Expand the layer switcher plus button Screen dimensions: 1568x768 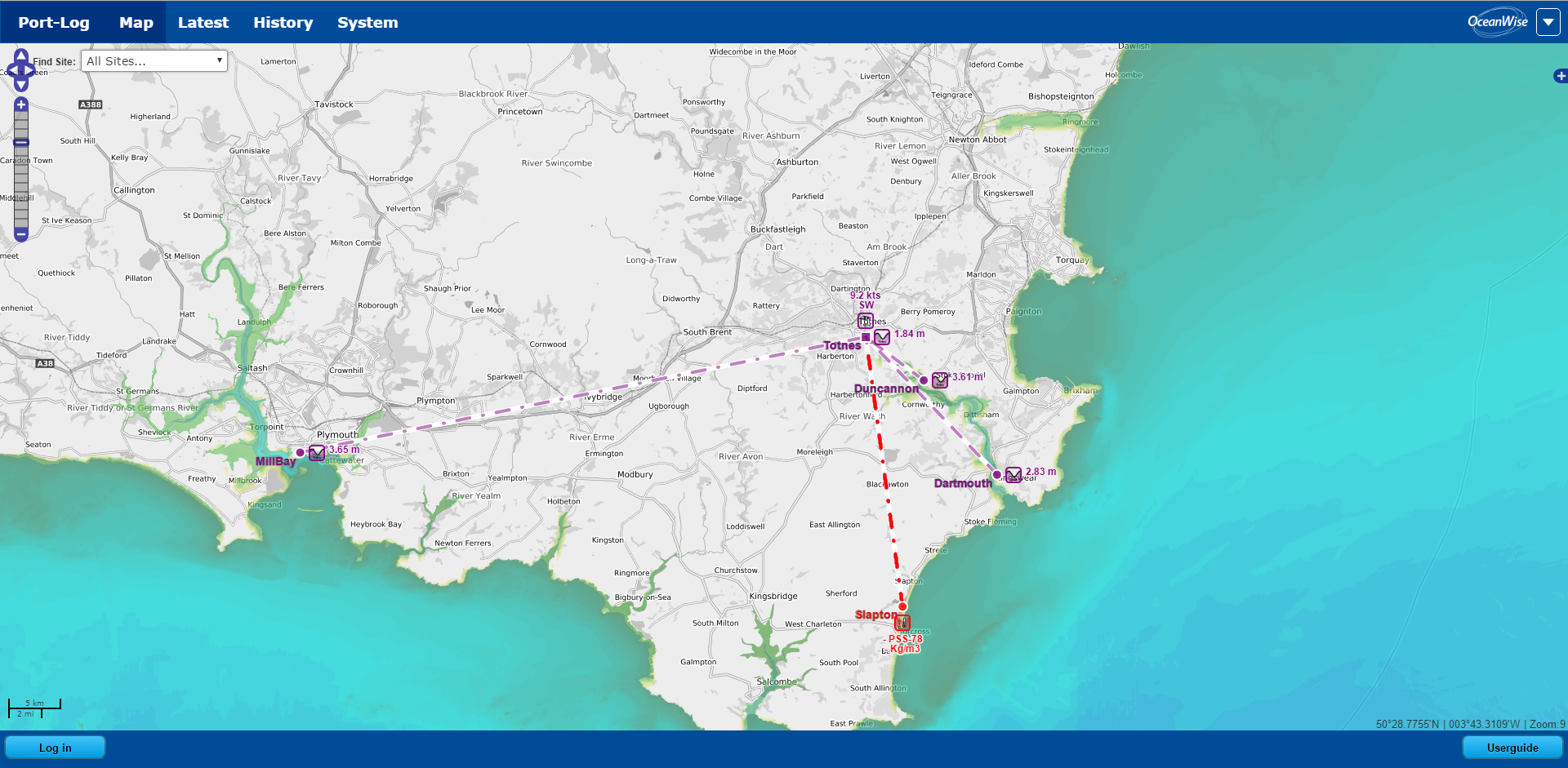(1560, 76)
